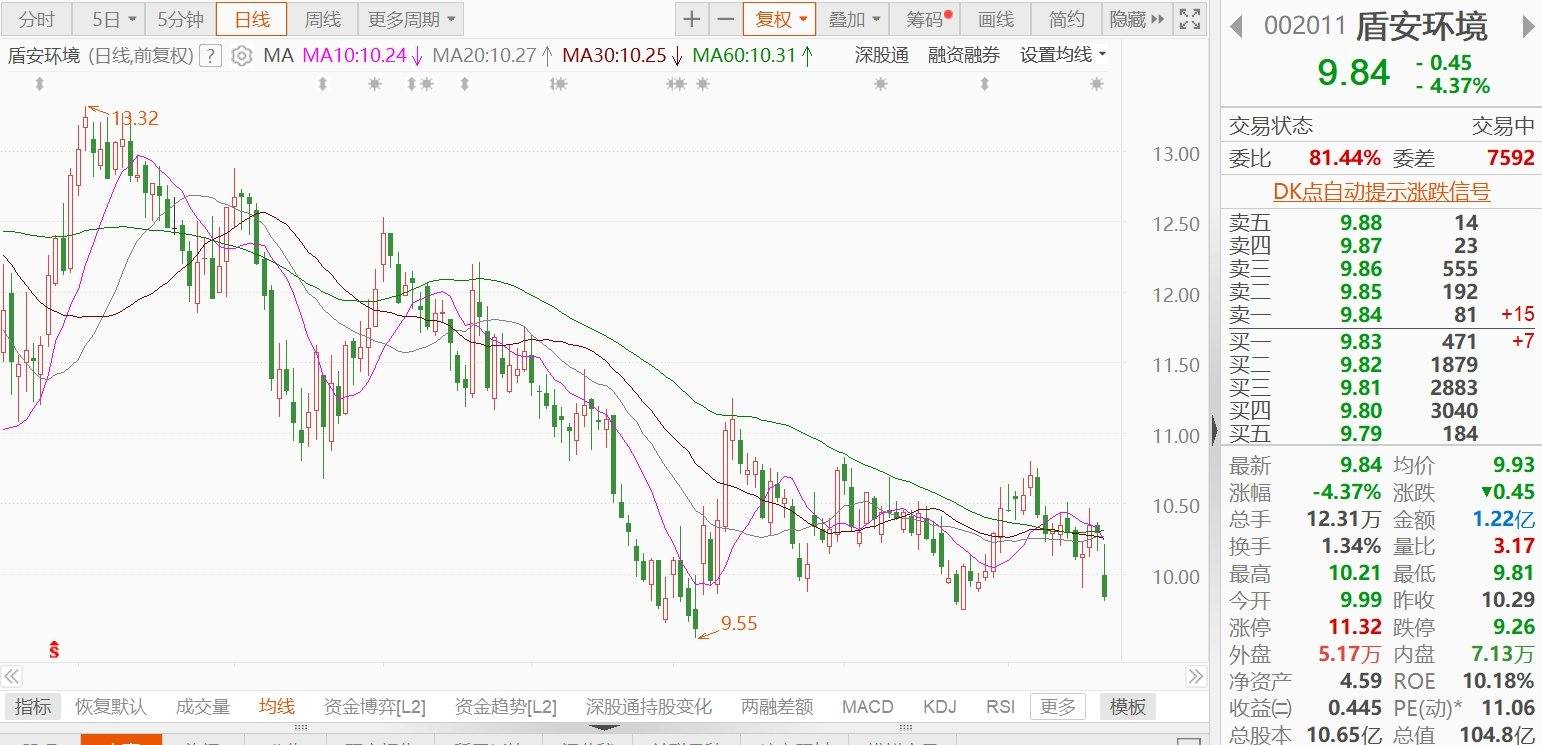Screen dimensions: 1542x745
Task: Shift chart right with double-right arrow
Action: coord(1196,676)
